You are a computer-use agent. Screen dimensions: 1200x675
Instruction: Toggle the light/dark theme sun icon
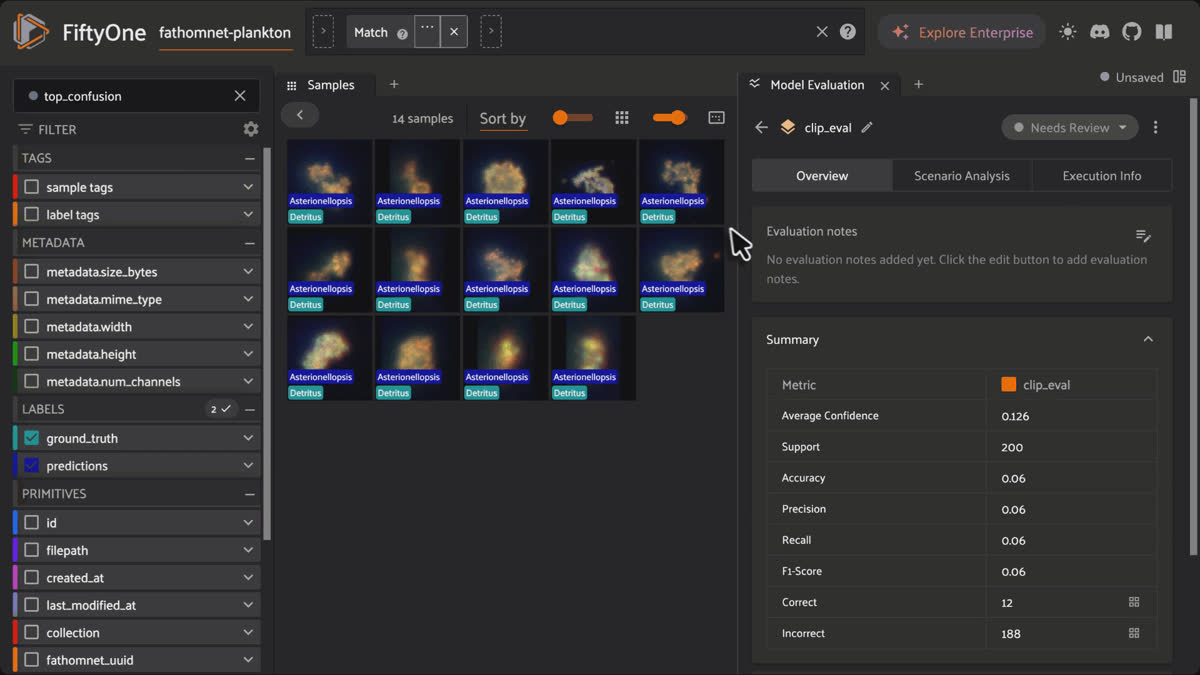(x=1068, y=32)
